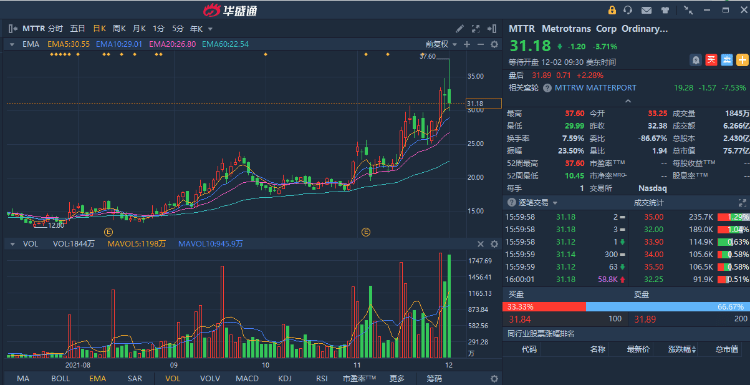
Task: Select the 月K monthly chart
Action: 139,29
